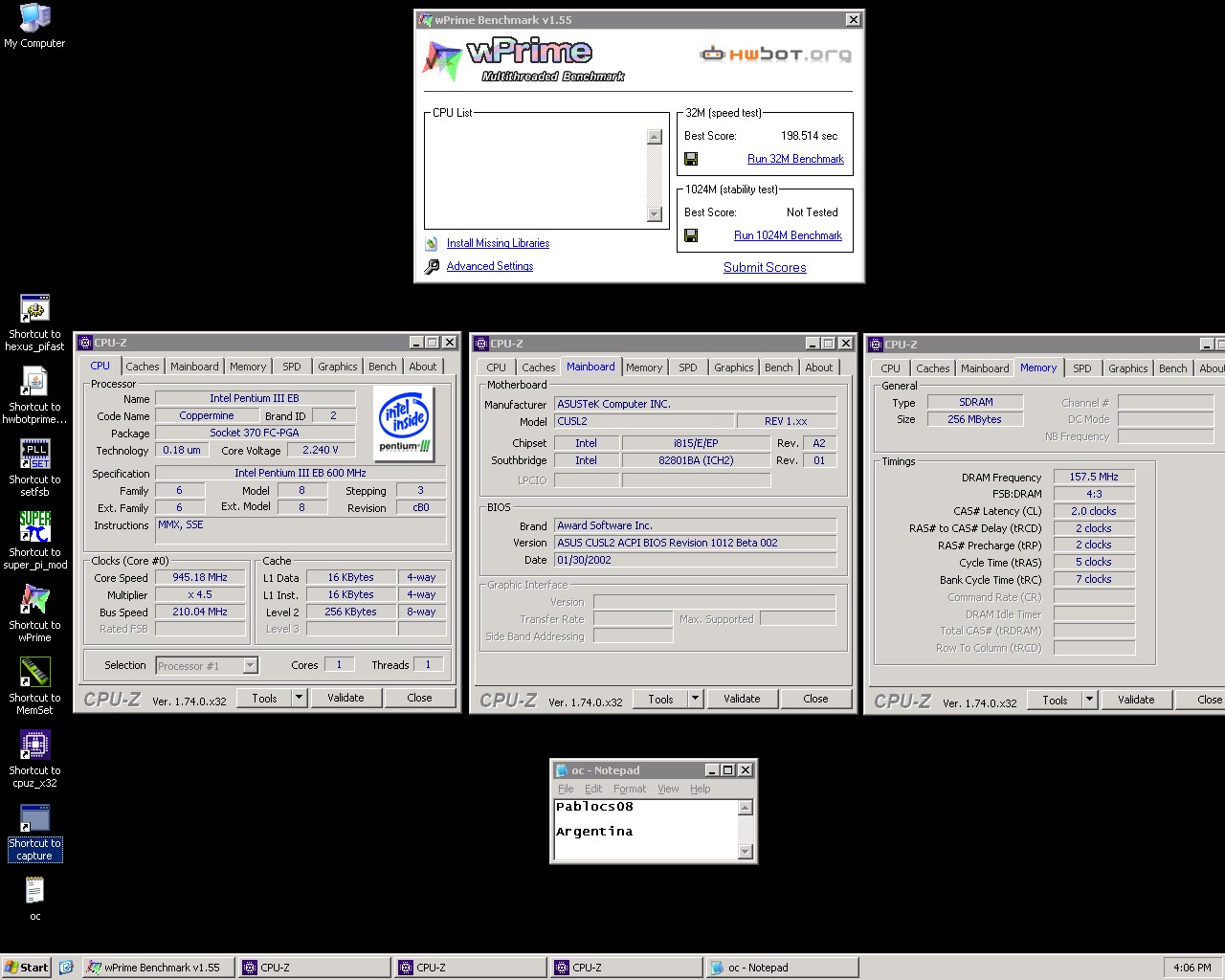Open Bench tab in first CPU-Z window
The width and height of the screenshot is (1225, 980).
point(383,367)
